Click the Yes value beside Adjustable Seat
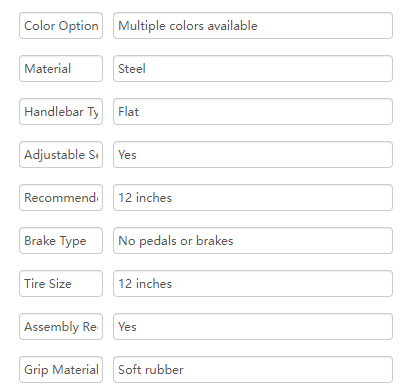 (253, 155)
